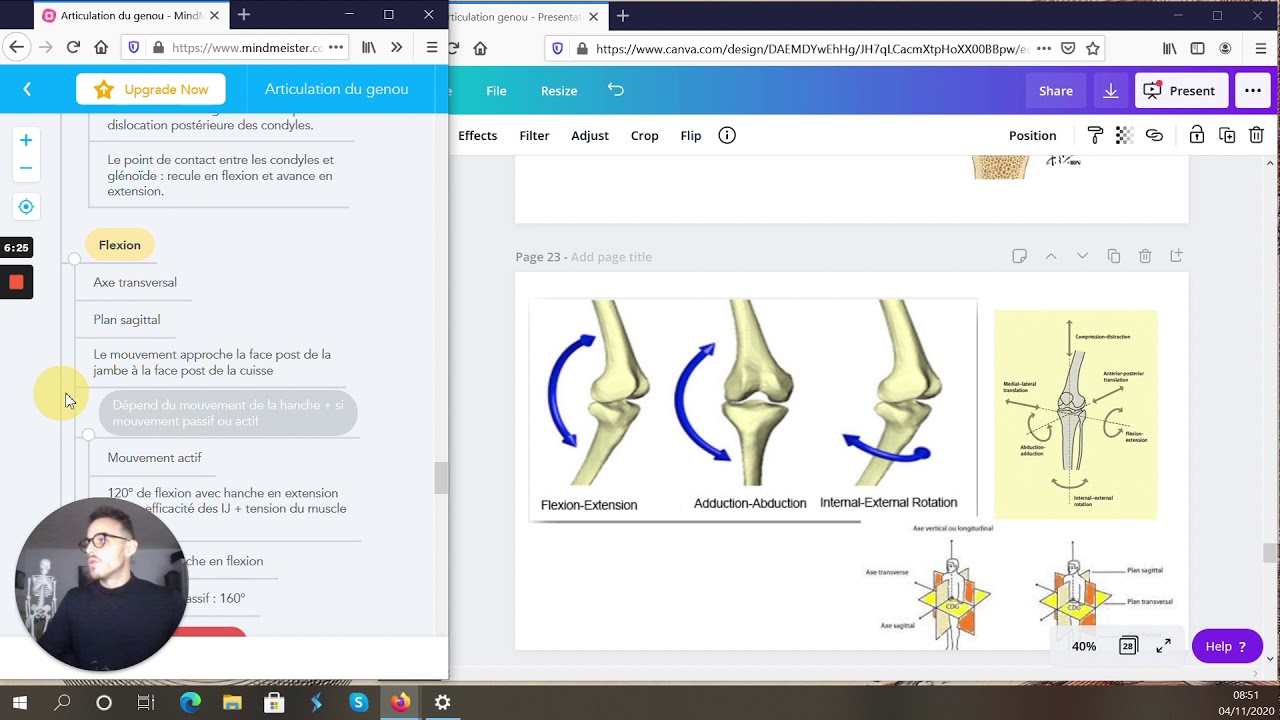Open new tab in MindMeister browser window
This screenshot has width=1280, height=720.
point(244,15)
